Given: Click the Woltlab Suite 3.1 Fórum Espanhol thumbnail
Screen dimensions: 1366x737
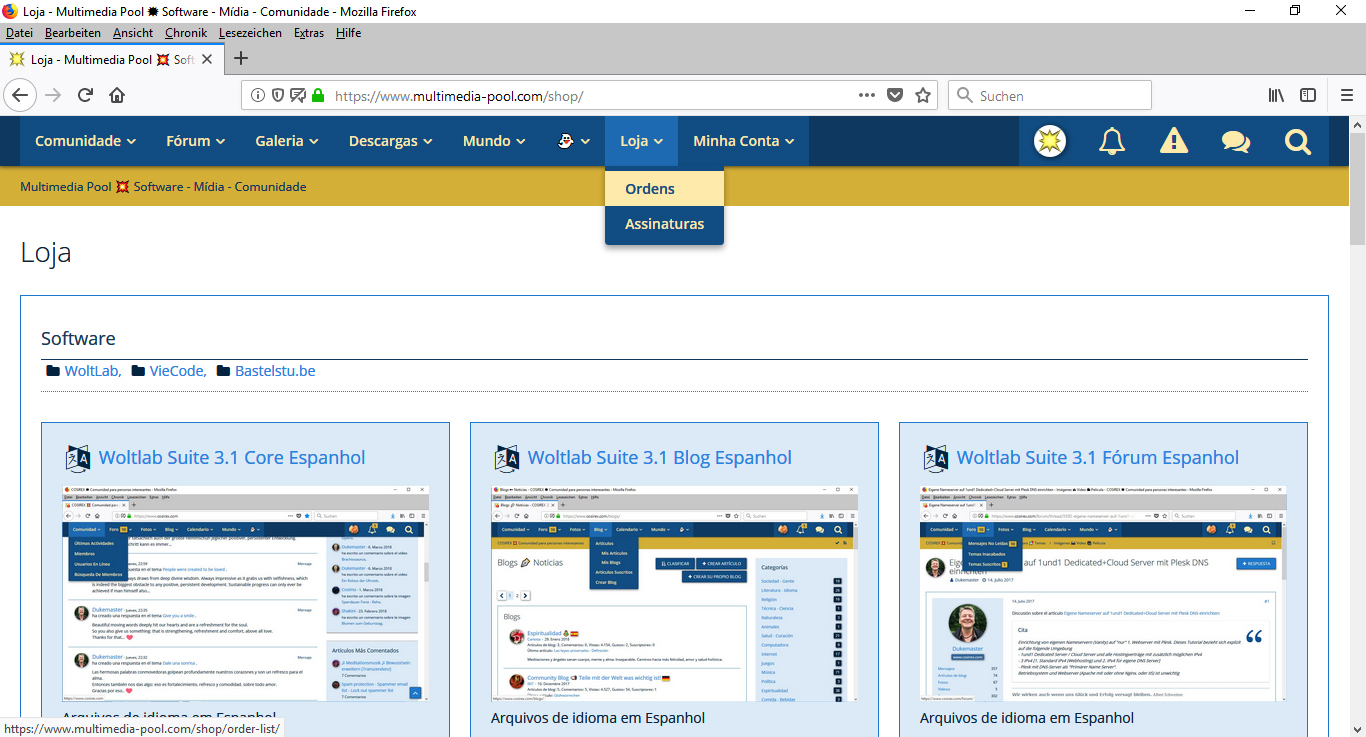Looking at the screenshot, I should [1103, 593].
